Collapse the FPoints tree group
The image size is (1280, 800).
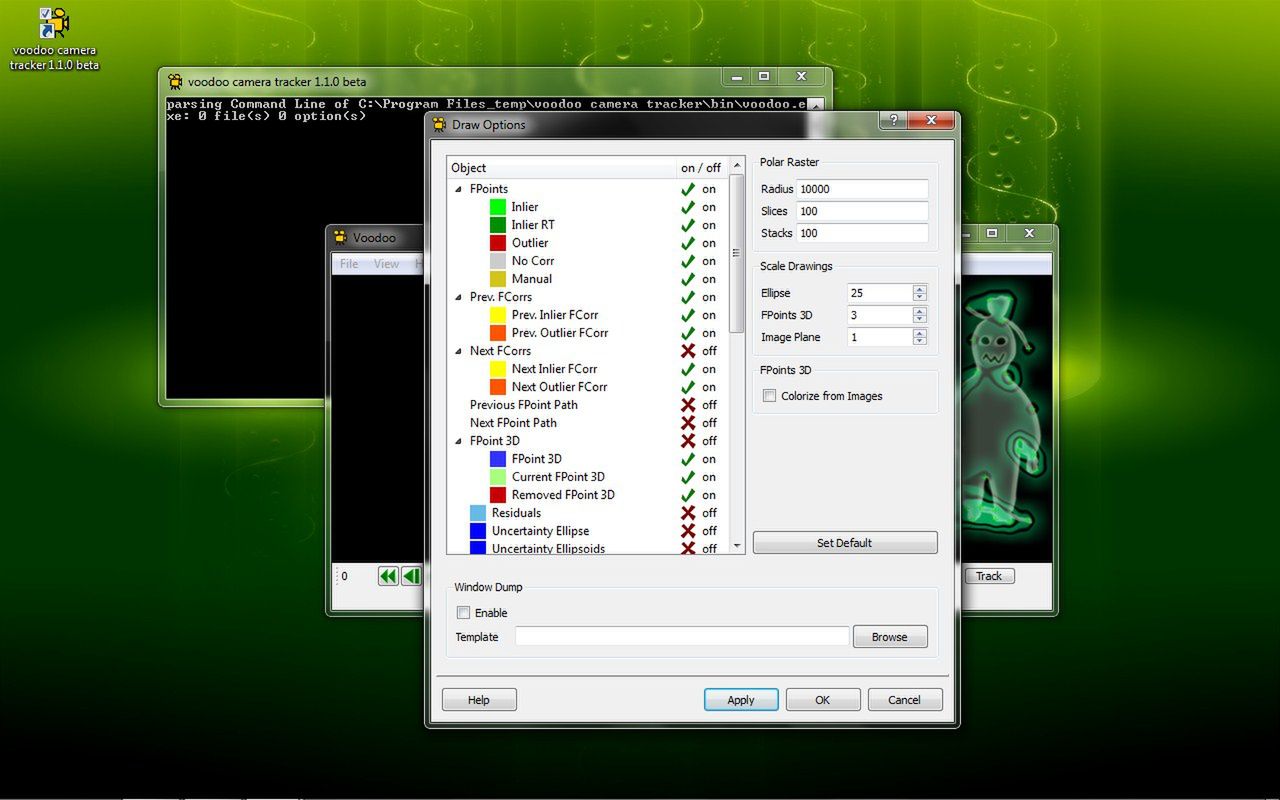tap(459, 189)
